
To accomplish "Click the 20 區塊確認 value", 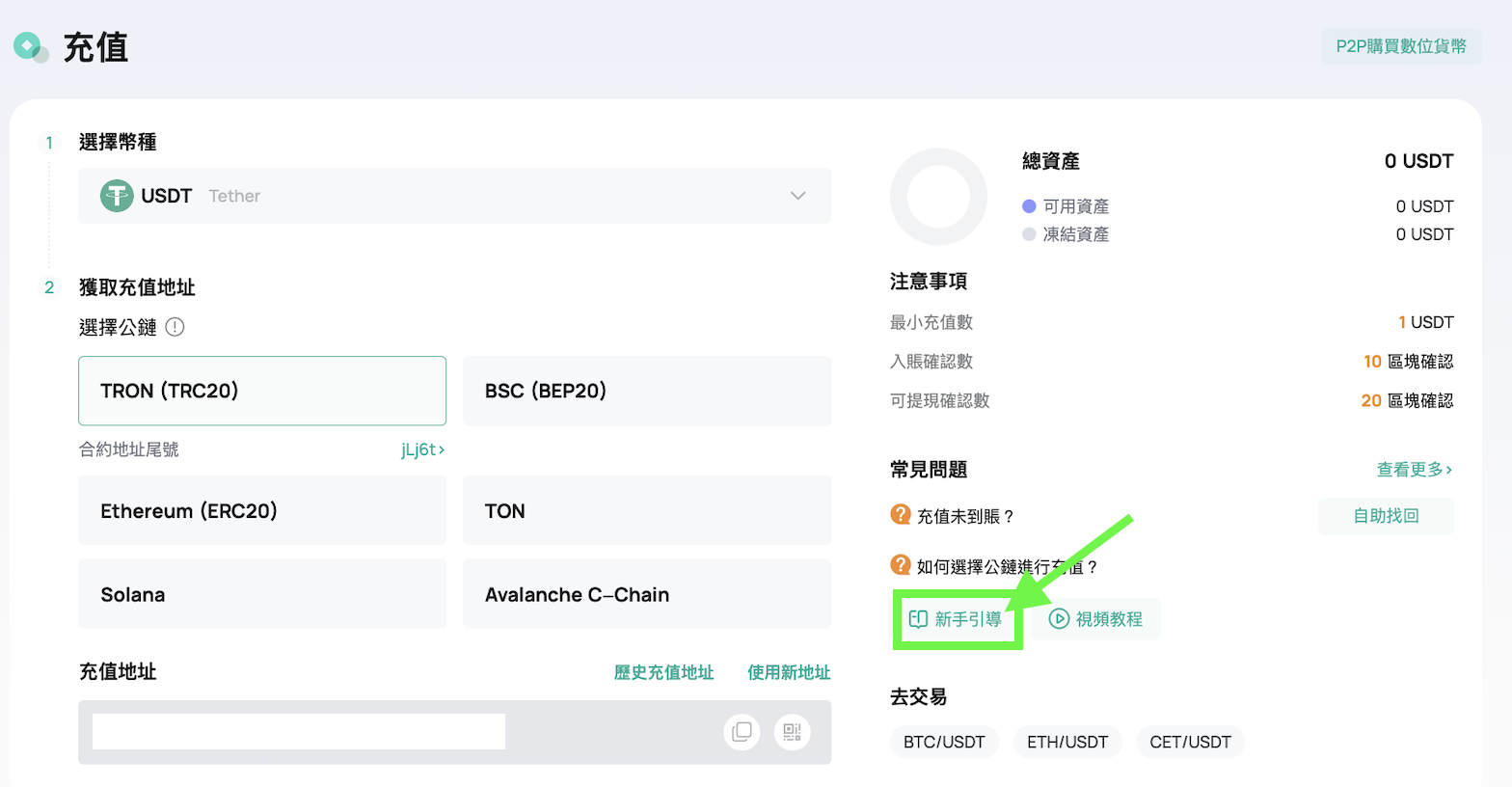I will click(x=1407, y=400).
